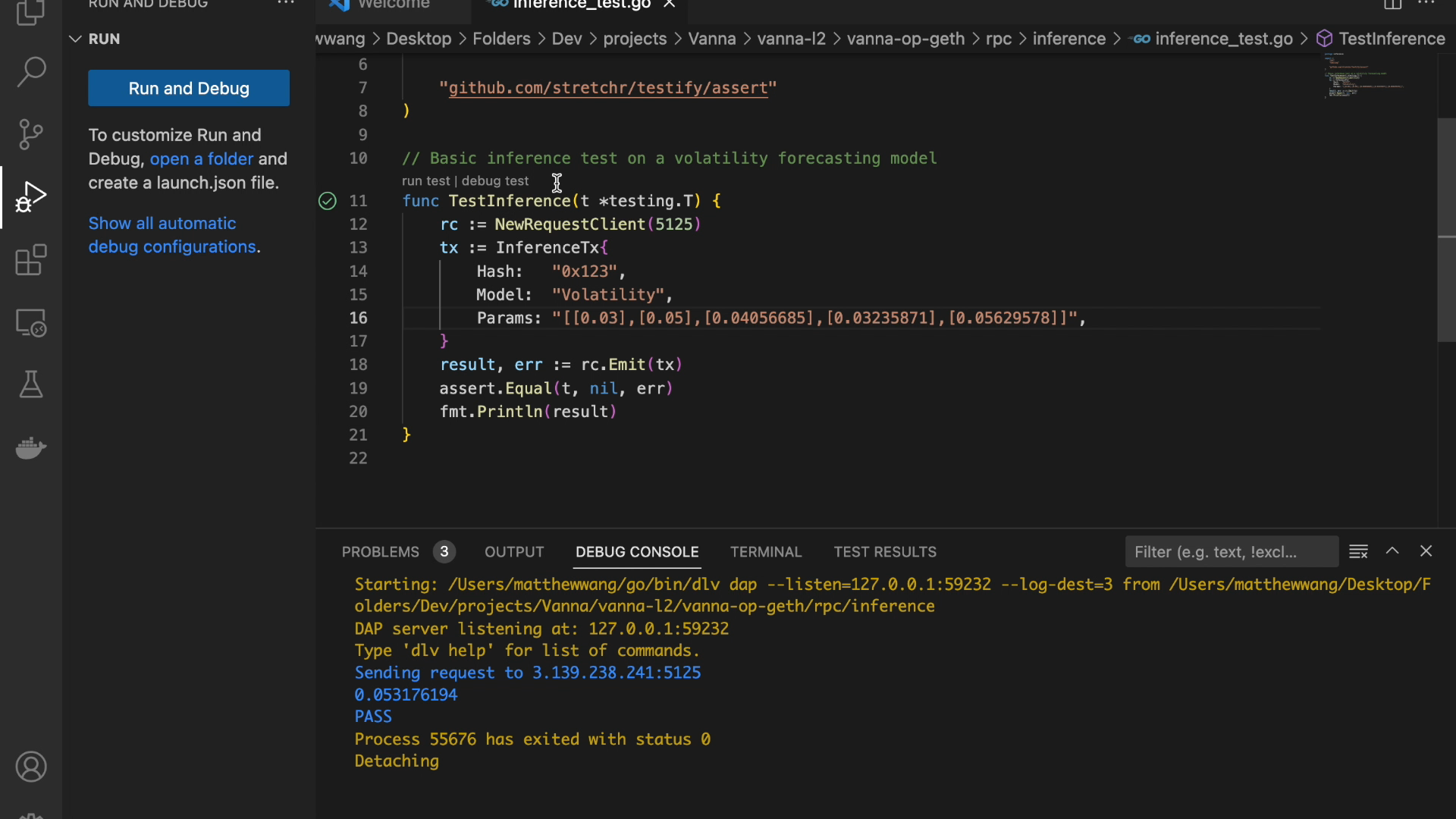Open the testify/assert import link
Screen dimensions: 1456x819
608,88
